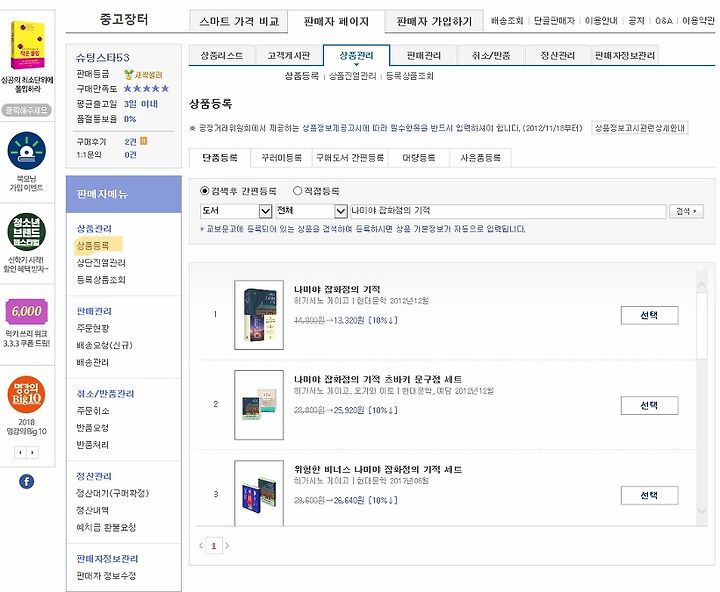Open the 도서 category dropdown

pos(236,211)
